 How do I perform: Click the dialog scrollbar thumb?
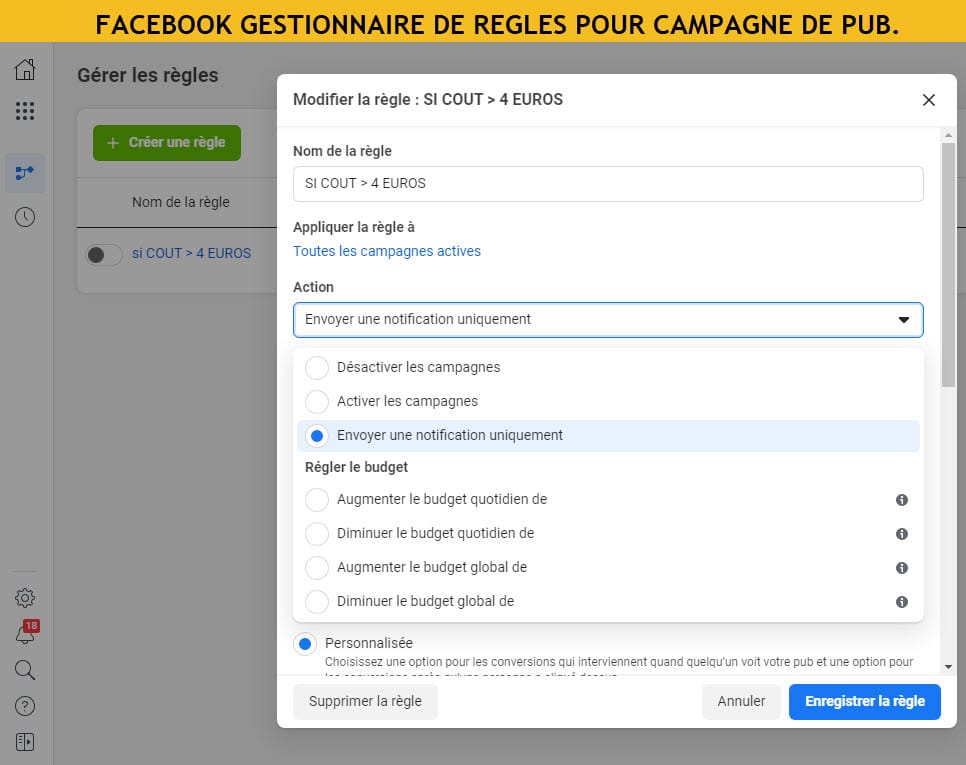pos(948,265)
